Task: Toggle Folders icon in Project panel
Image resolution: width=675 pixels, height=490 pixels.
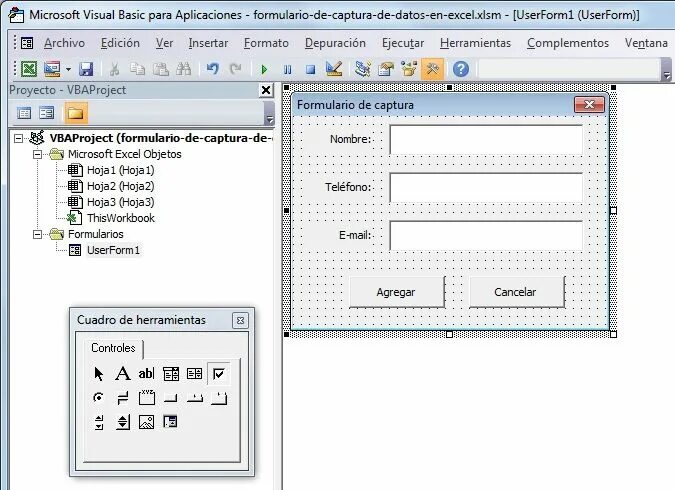Action: [x=75, y=113]
